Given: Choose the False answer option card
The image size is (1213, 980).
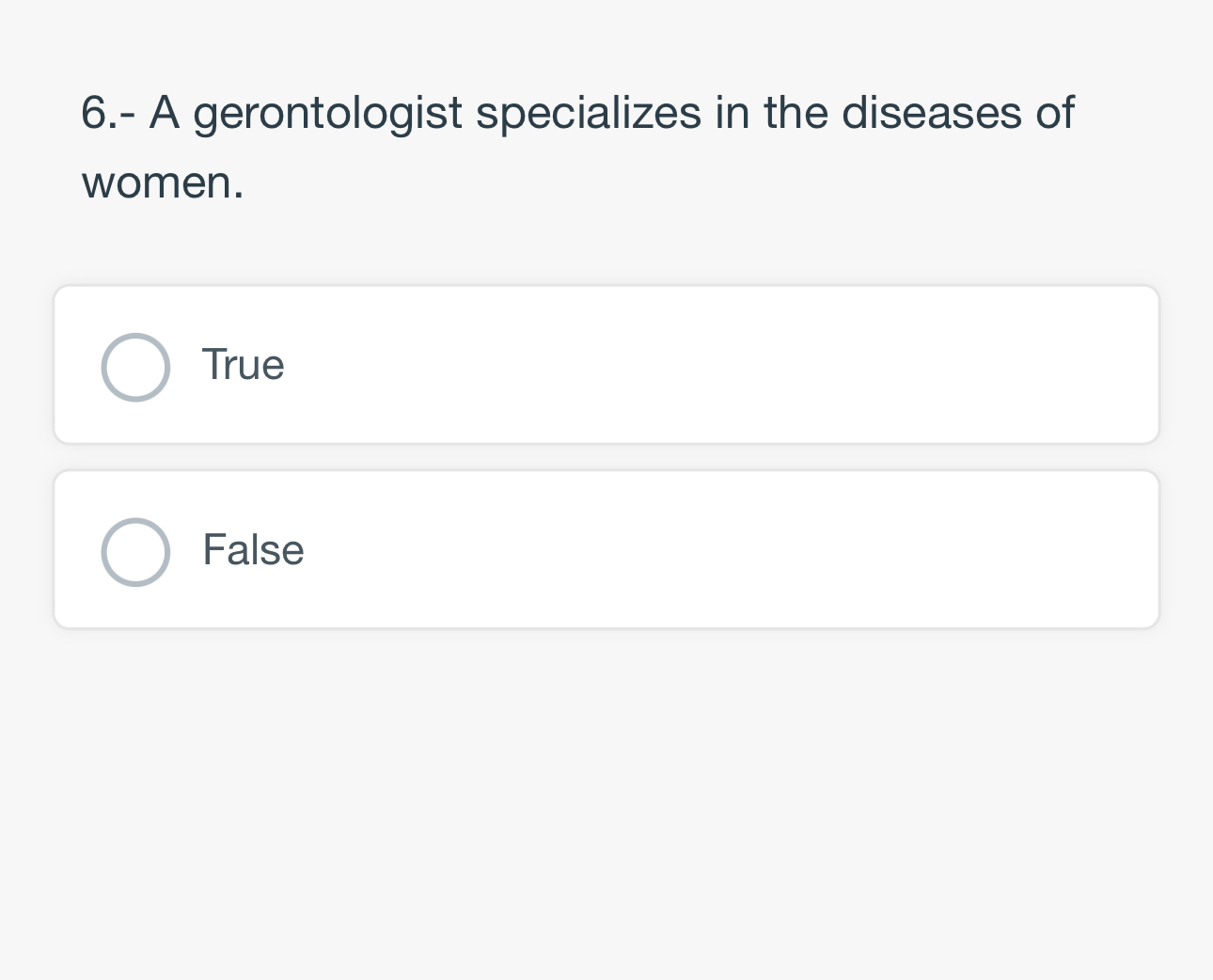Looking at the screenshot, I should click(x=606, y=550).
